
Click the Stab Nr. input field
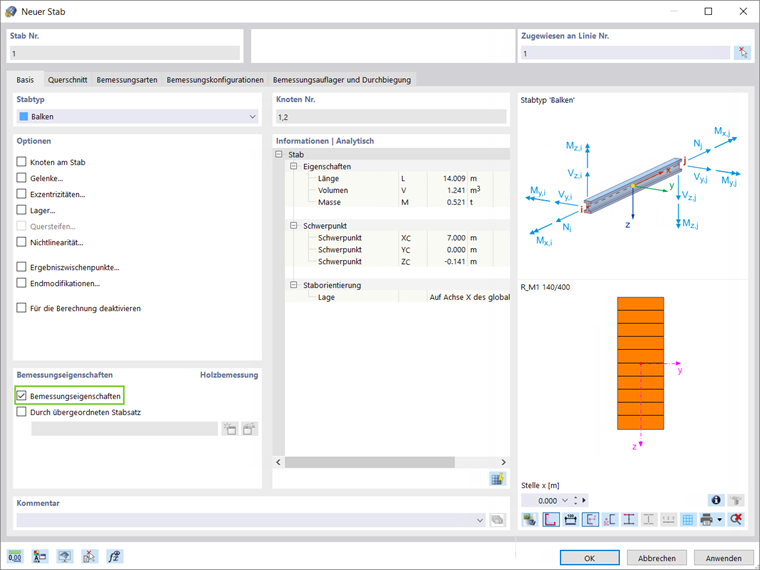[x=125, y=53]
